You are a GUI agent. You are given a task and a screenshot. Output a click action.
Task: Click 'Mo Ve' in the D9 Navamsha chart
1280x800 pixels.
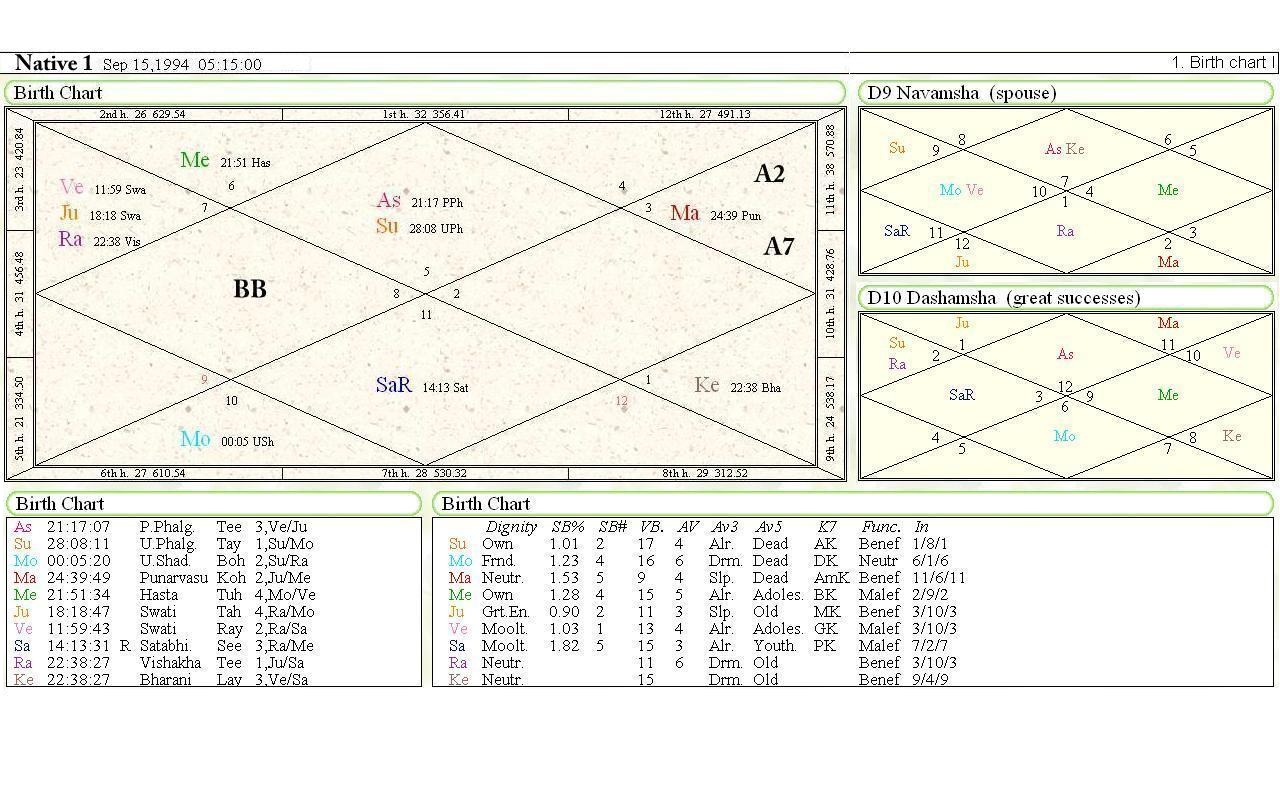point(962,190)
